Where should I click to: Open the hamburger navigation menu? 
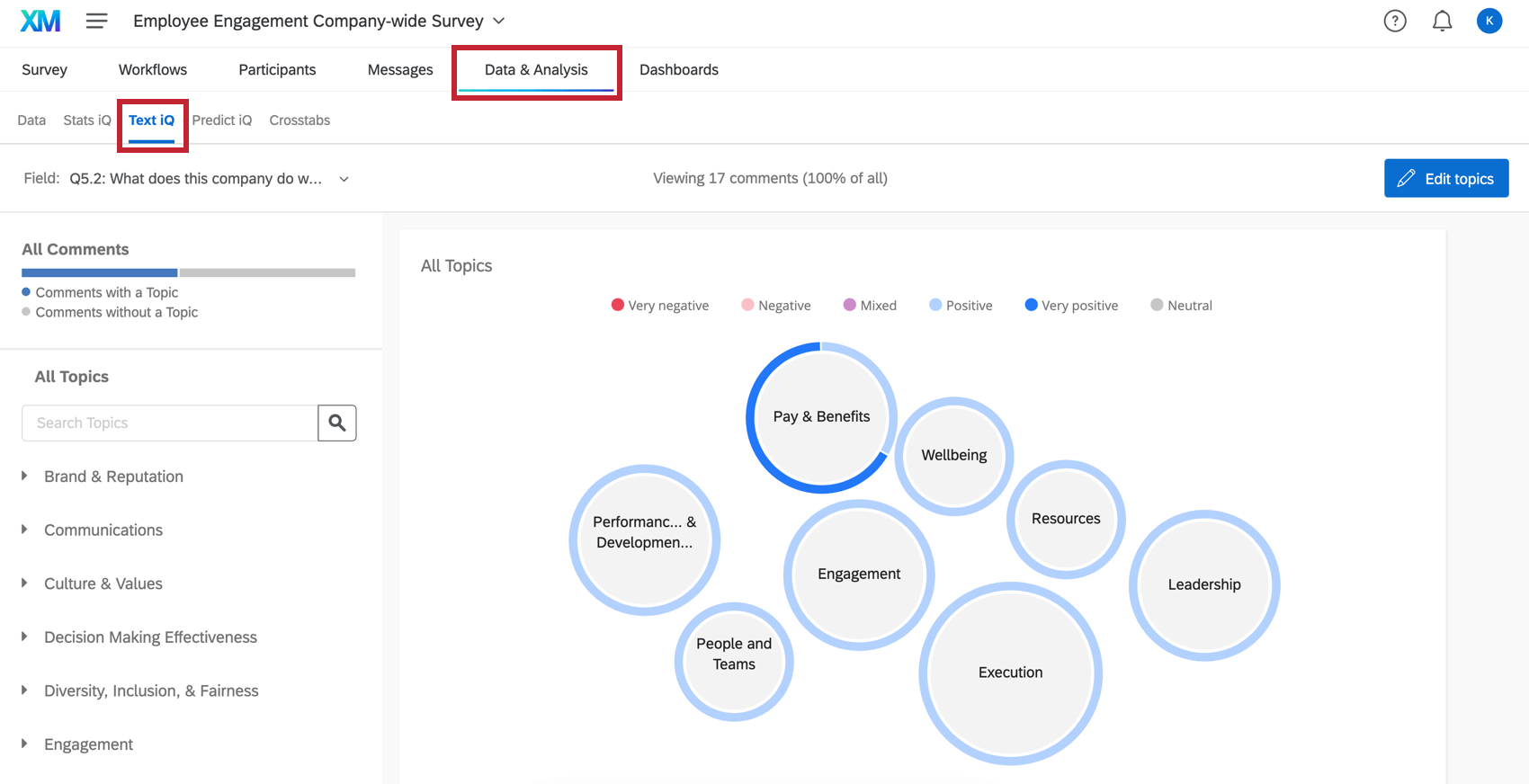[96, 21]
